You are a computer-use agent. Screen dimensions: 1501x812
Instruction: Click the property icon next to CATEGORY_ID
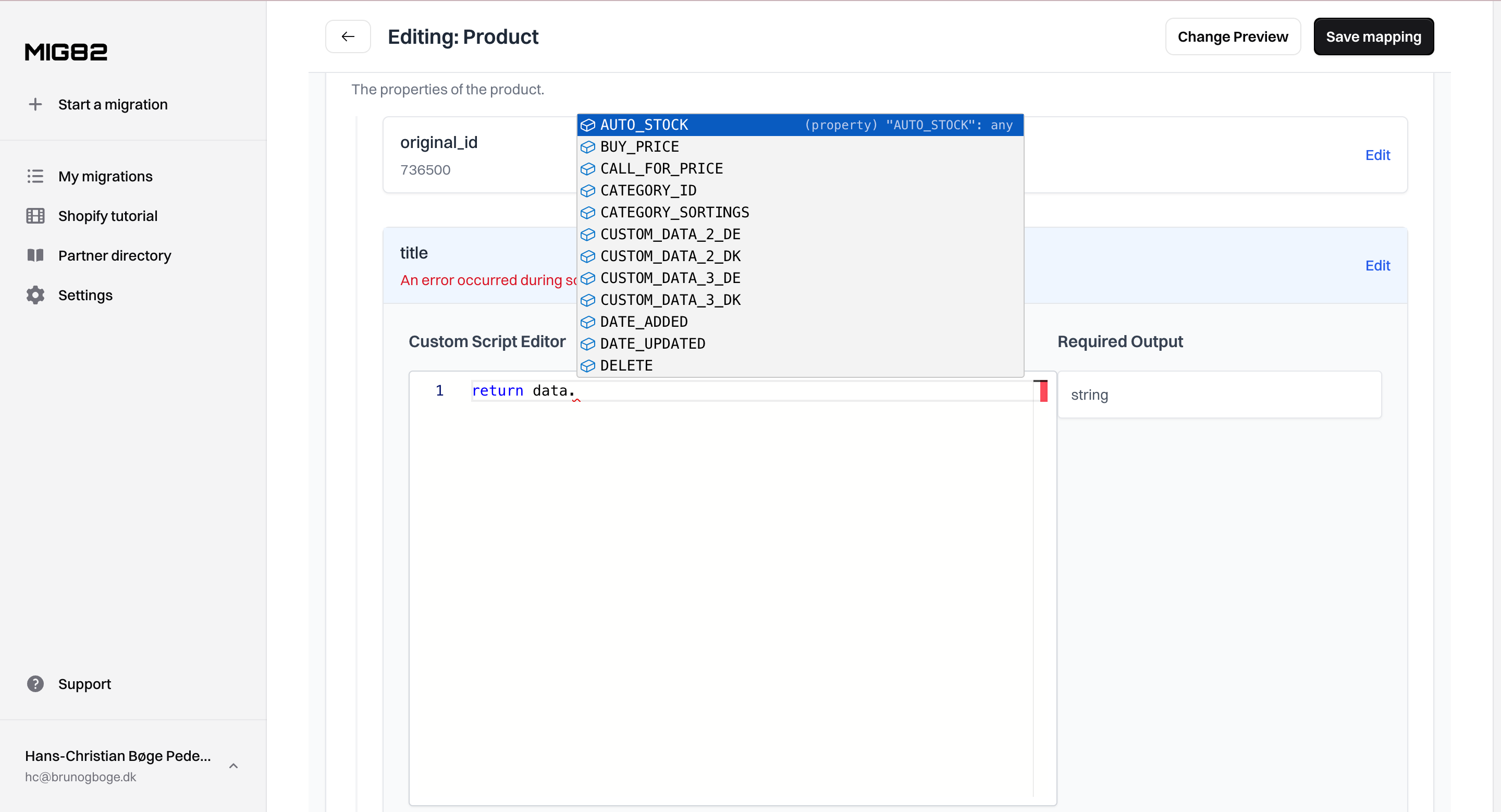tap(588, 190)
